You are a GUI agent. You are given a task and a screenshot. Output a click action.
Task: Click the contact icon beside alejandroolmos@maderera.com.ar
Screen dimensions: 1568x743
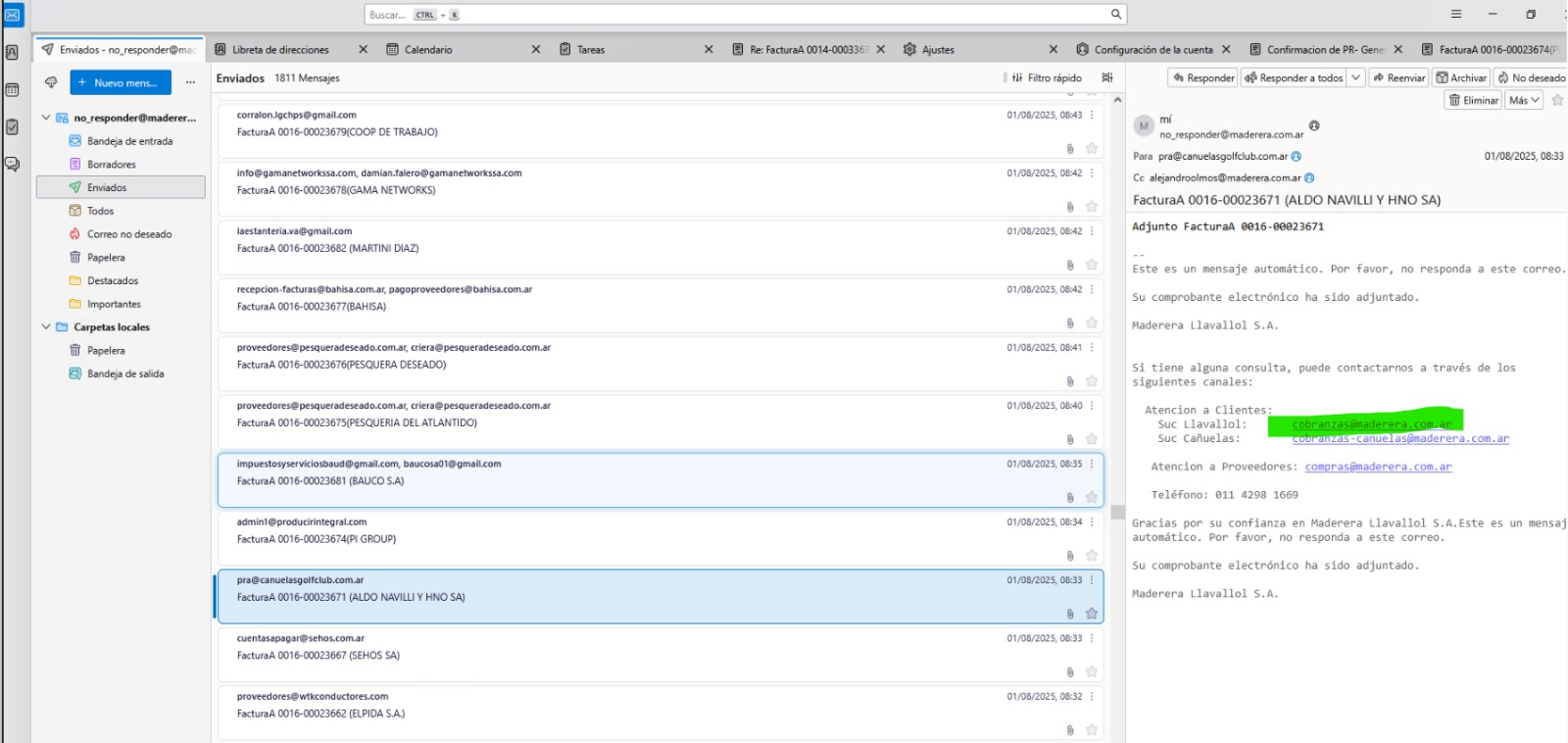[1309, 178]
